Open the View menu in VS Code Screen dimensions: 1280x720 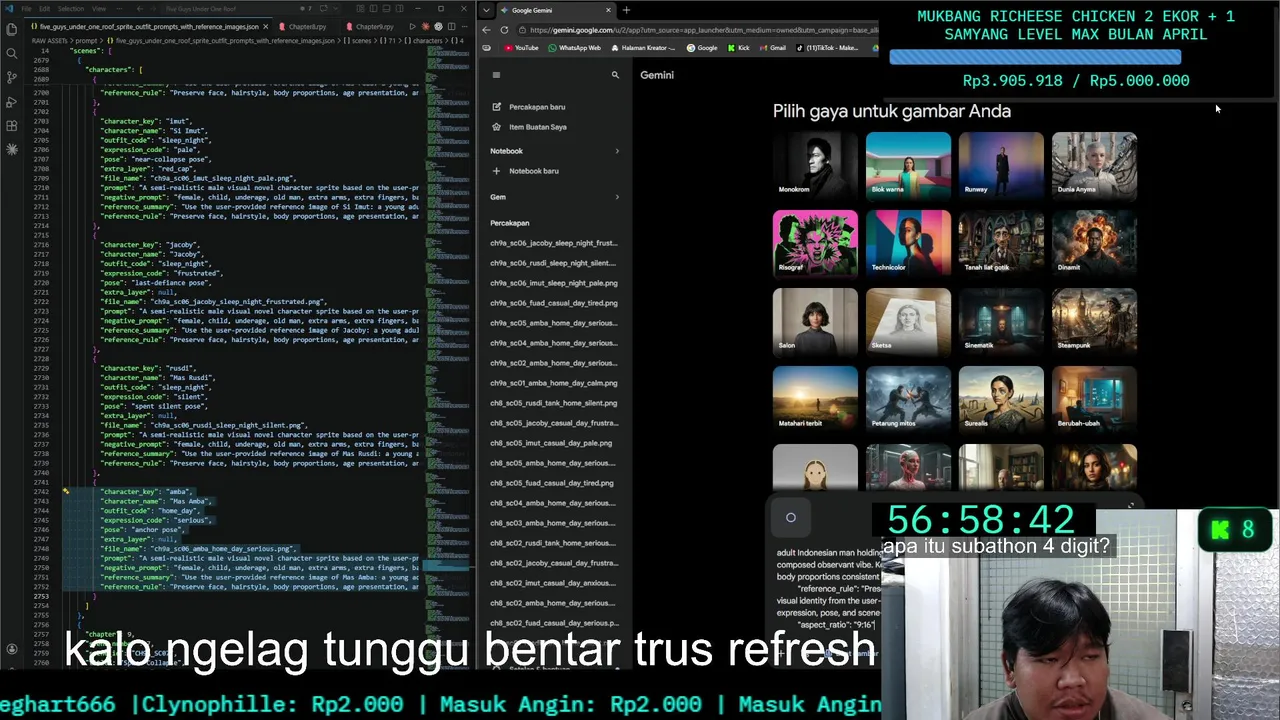99,9
